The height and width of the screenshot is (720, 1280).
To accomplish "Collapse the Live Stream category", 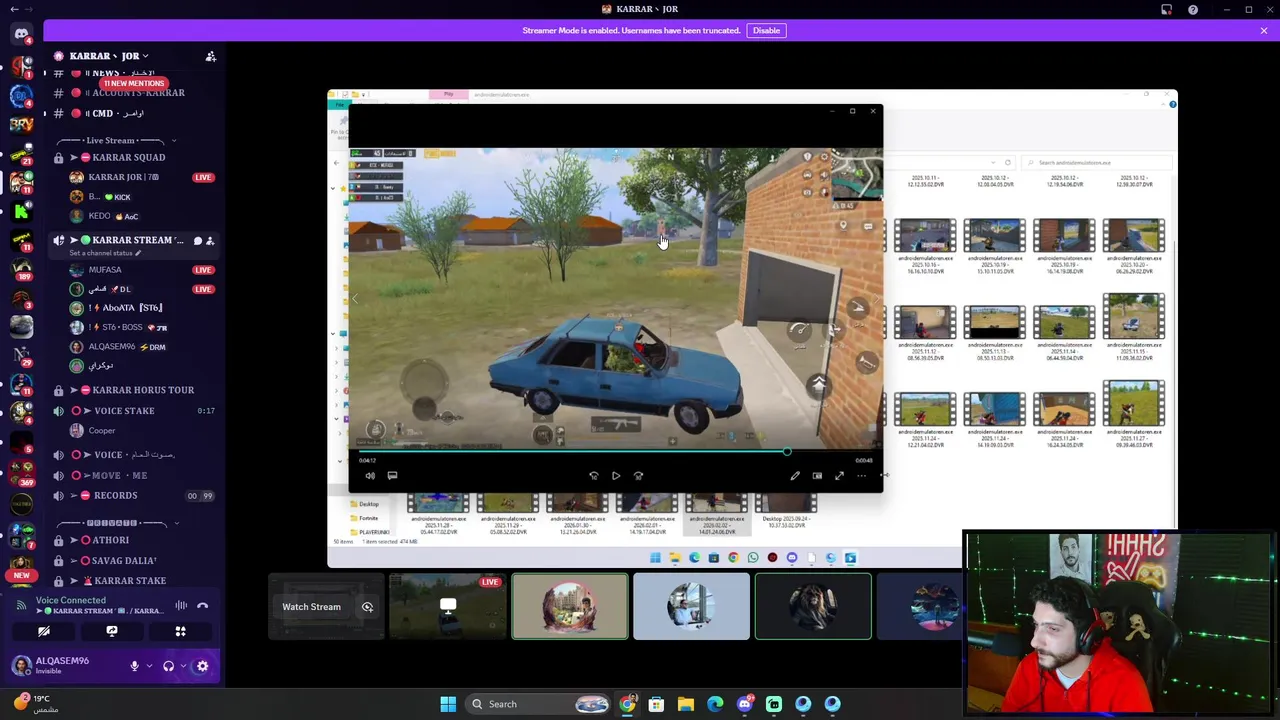I will click(x=116, y=141).
